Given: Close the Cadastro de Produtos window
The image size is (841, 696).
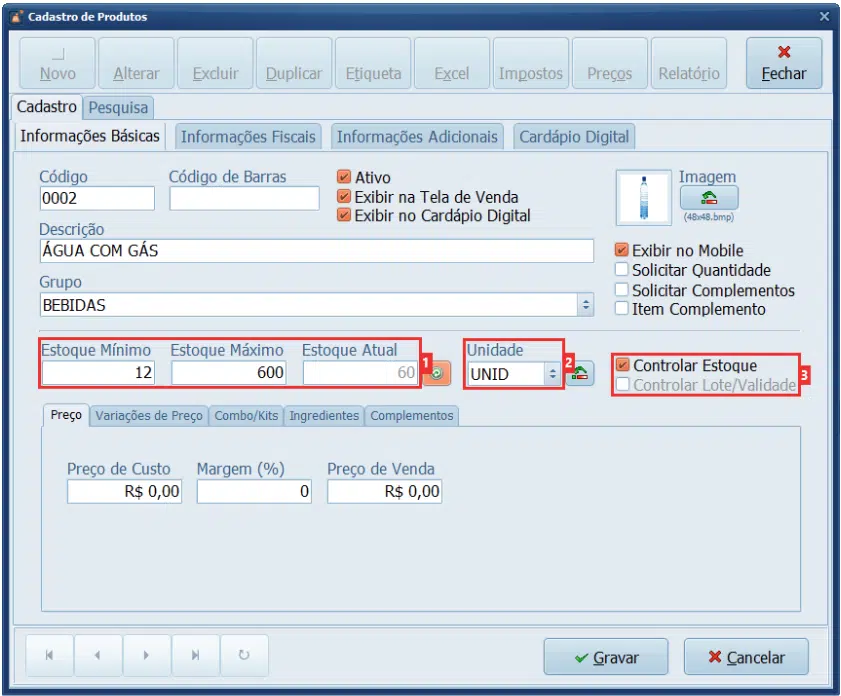Looking at the screenshot, I should coord(824,17).
